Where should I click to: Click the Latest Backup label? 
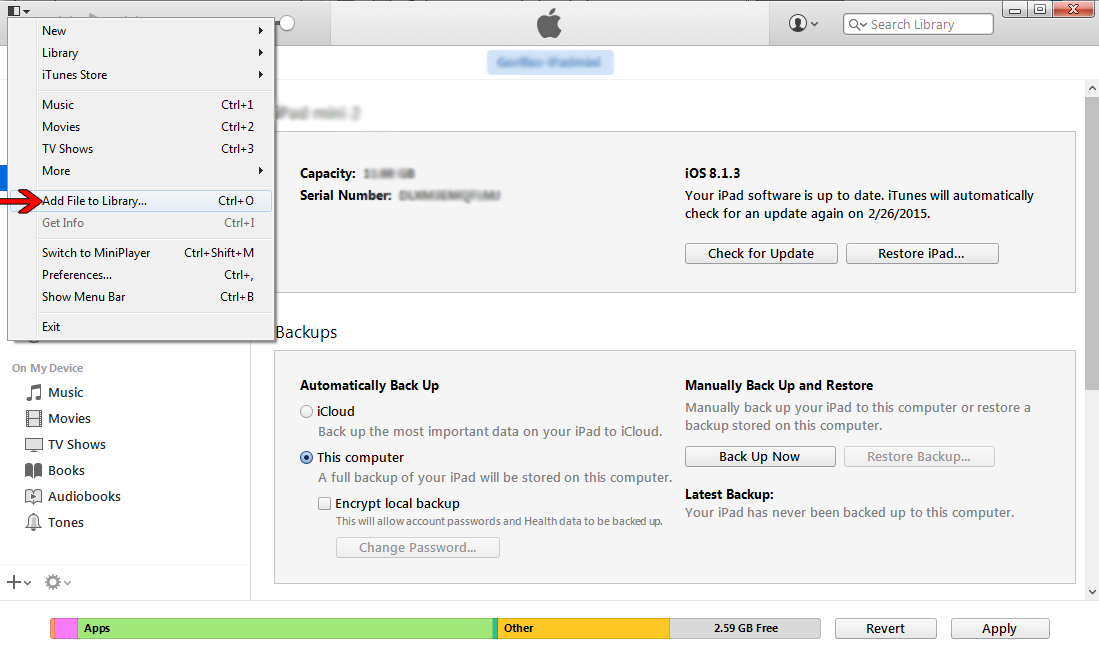click(730, 495)
